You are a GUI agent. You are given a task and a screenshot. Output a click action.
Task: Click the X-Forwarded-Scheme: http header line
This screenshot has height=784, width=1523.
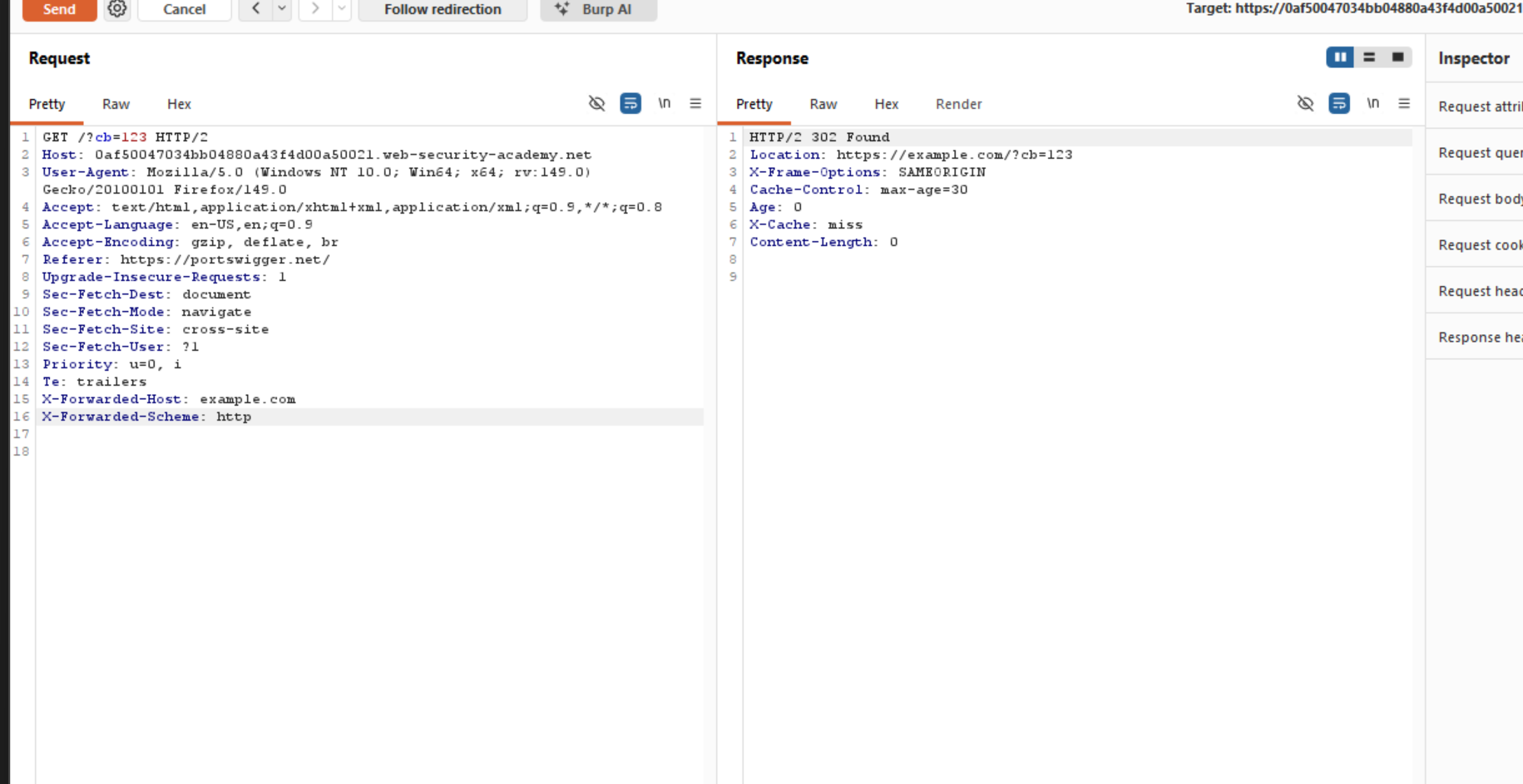[x=146, y=417]
